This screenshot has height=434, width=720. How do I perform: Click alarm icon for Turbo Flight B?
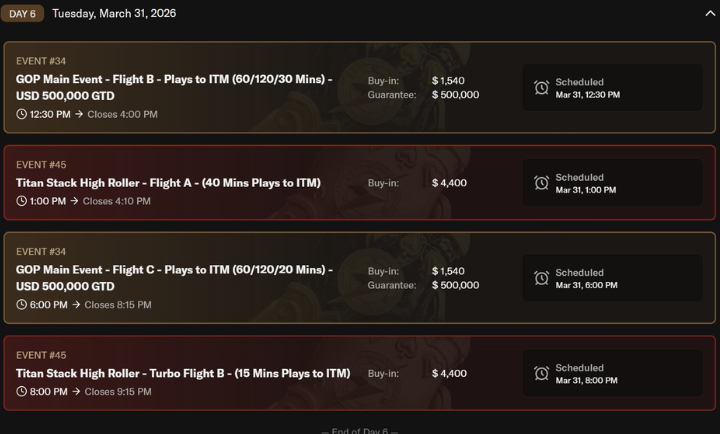541,373
